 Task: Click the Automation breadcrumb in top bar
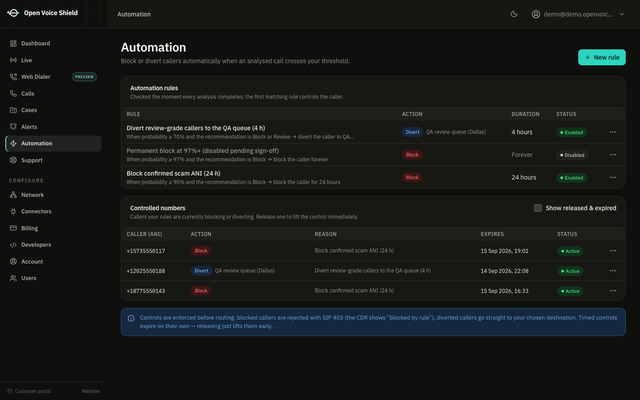pyautogui.click(x=134, y=14)
